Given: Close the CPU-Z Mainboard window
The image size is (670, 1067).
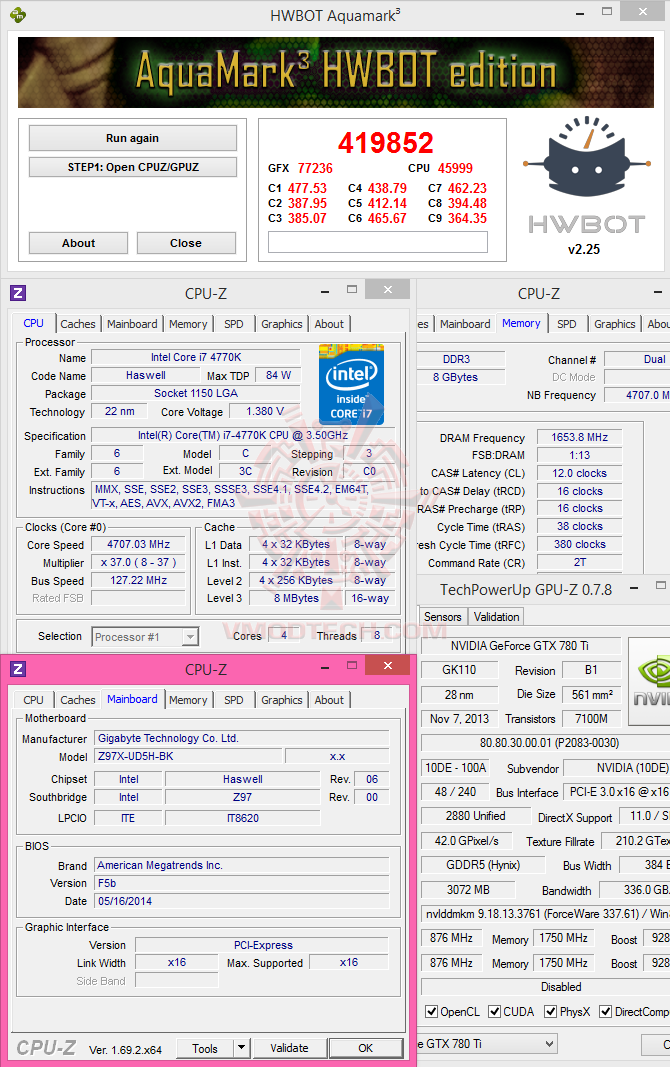Looking at the screenshot, I should point(388,665).
